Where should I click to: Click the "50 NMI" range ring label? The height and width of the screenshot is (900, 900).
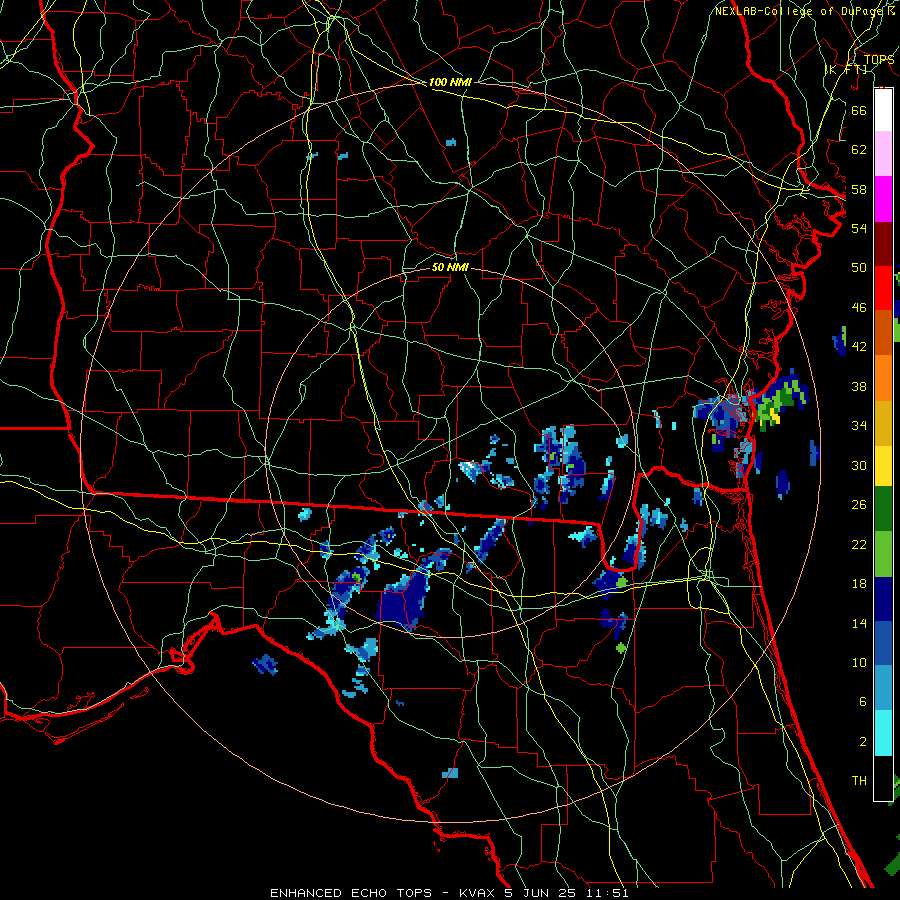click(x=450, y=267)
